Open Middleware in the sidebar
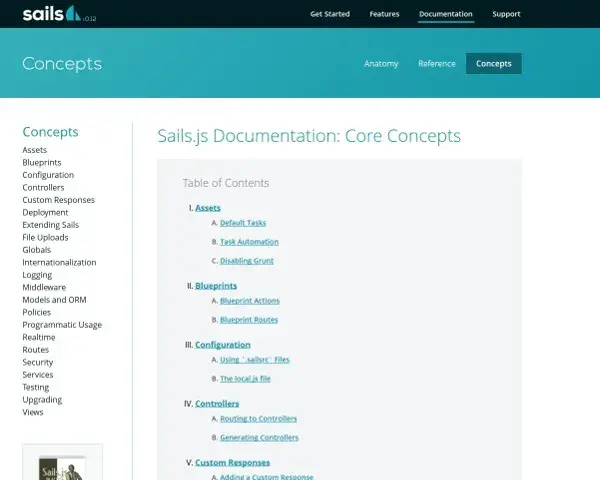600x480 pixels. point(44,287)
